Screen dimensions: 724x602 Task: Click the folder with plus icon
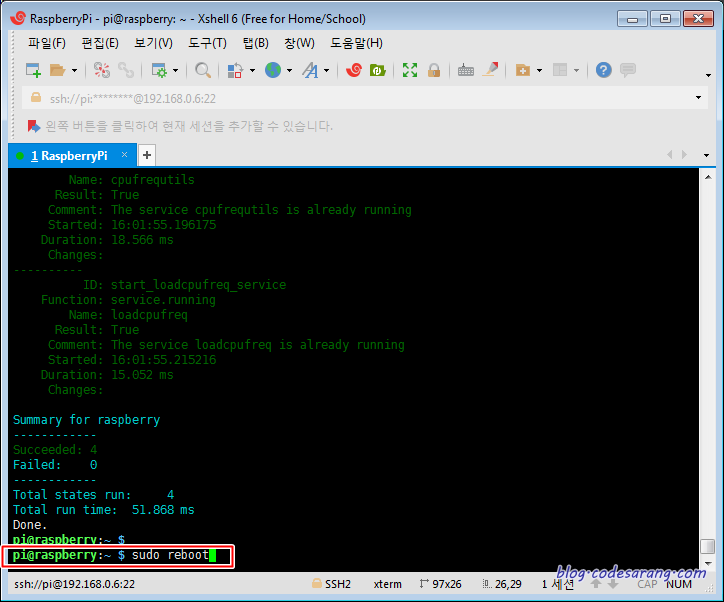pyautogui.click(x=523, y=70)
